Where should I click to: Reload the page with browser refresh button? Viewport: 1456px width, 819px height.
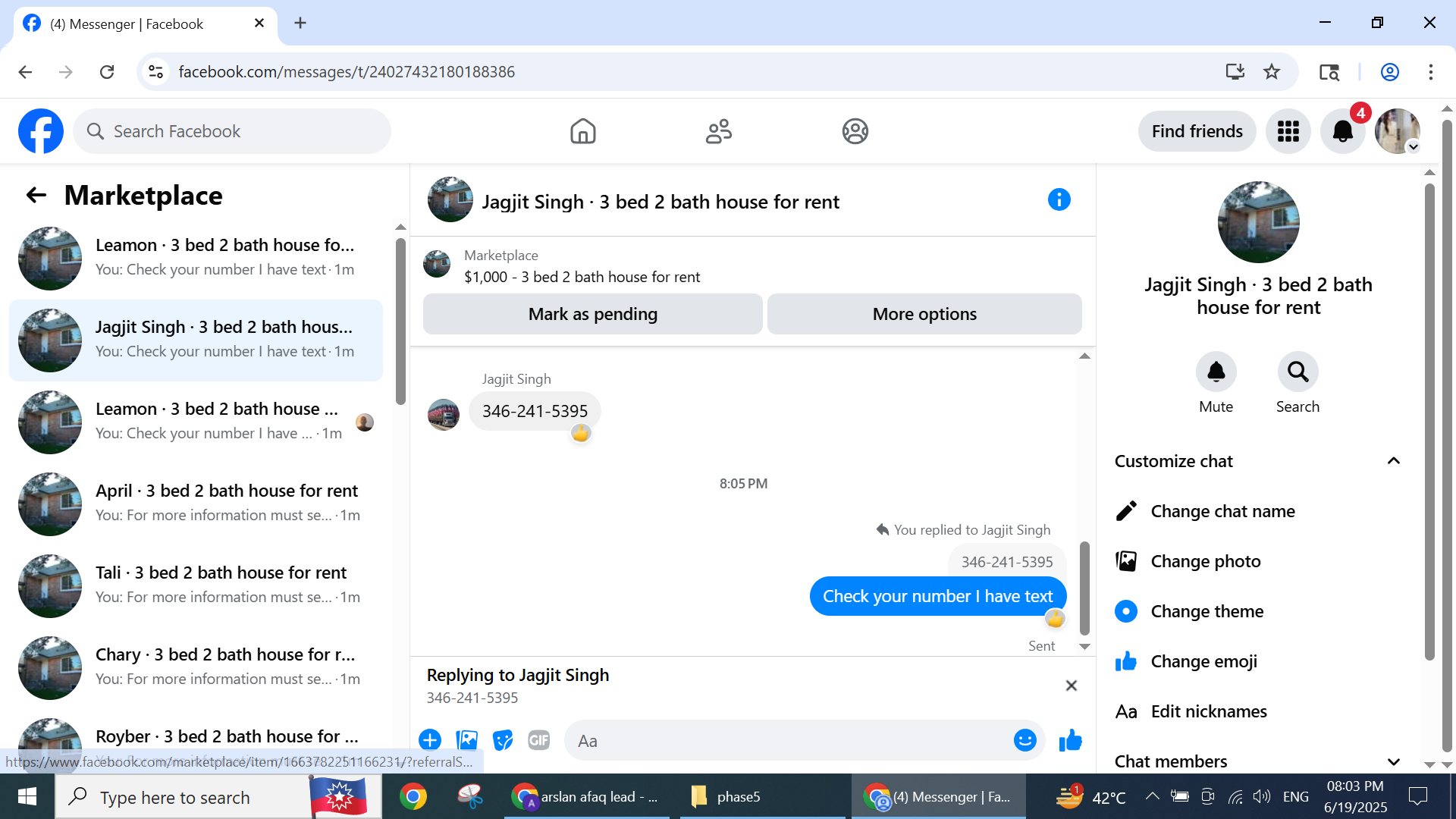pos(107,71)
